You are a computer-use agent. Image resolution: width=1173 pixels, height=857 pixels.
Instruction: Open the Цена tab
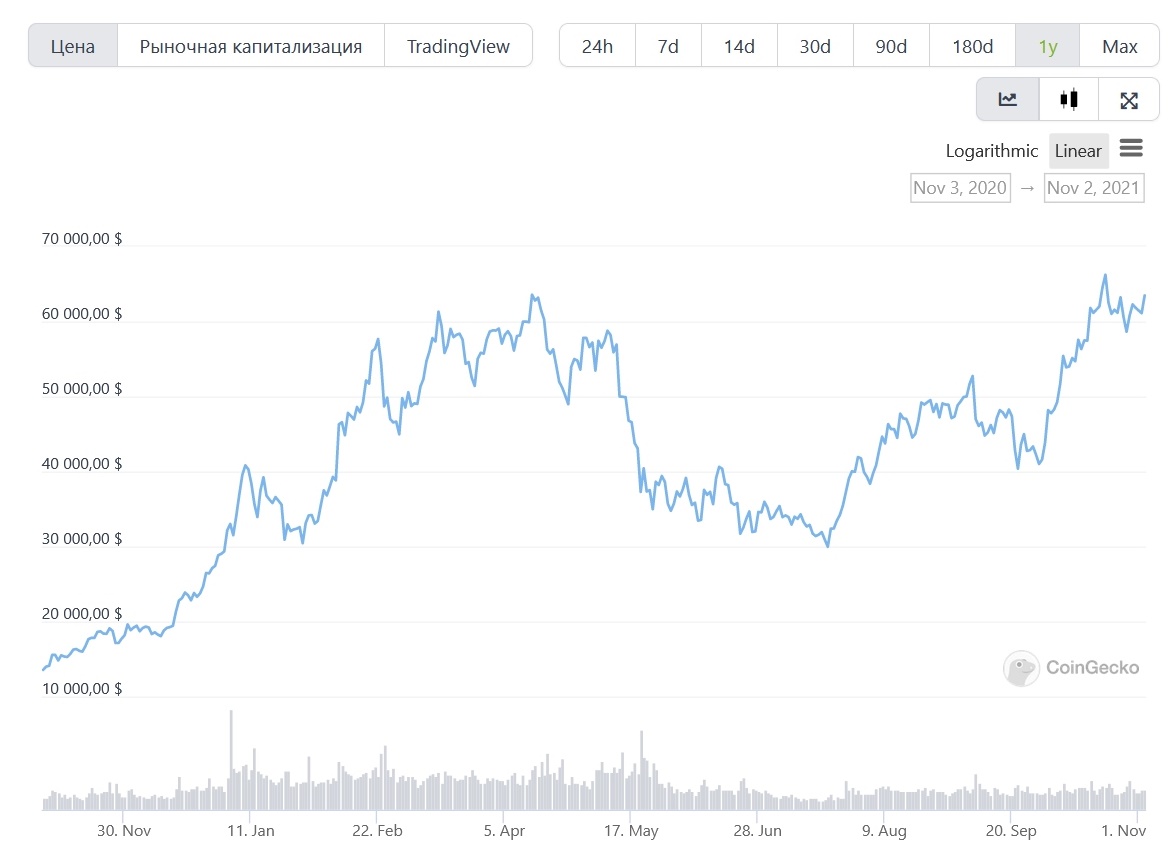tap(73, 46)
